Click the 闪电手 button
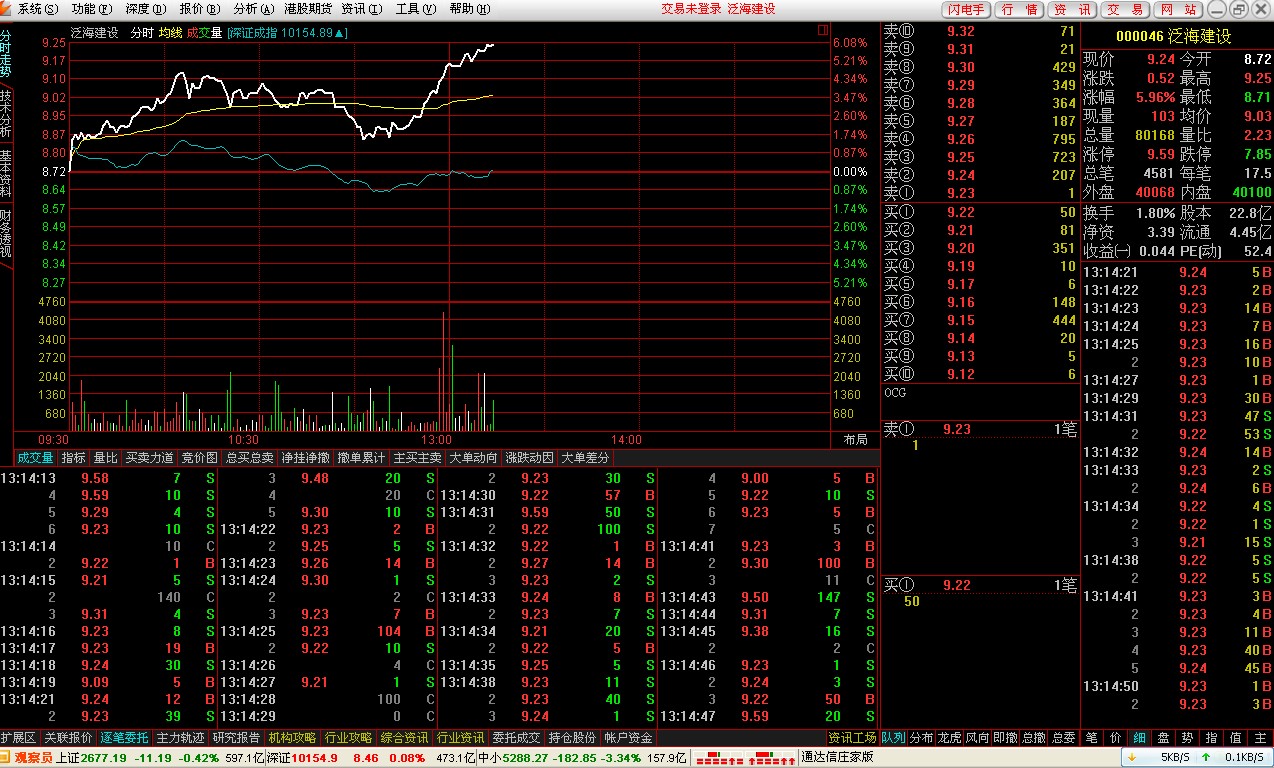 click(967, 9)
